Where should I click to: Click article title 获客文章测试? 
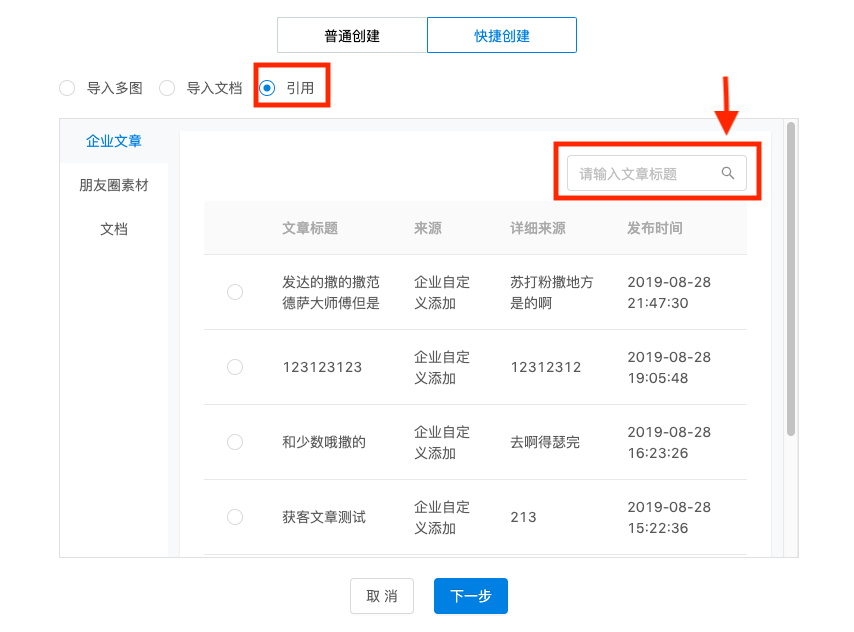[x=324, y=517]
